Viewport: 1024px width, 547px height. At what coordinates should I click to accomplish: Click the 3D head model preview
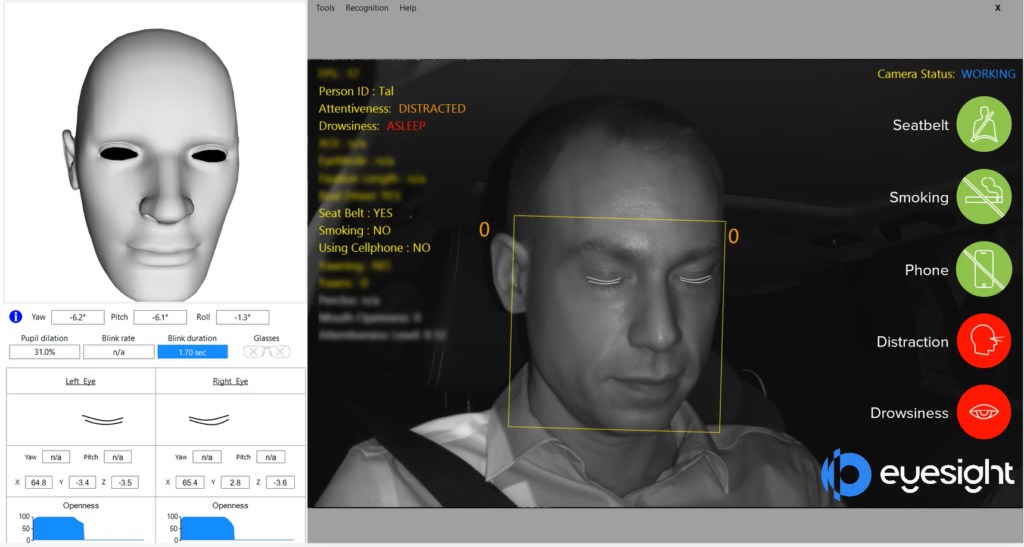[x=155, y=150]
